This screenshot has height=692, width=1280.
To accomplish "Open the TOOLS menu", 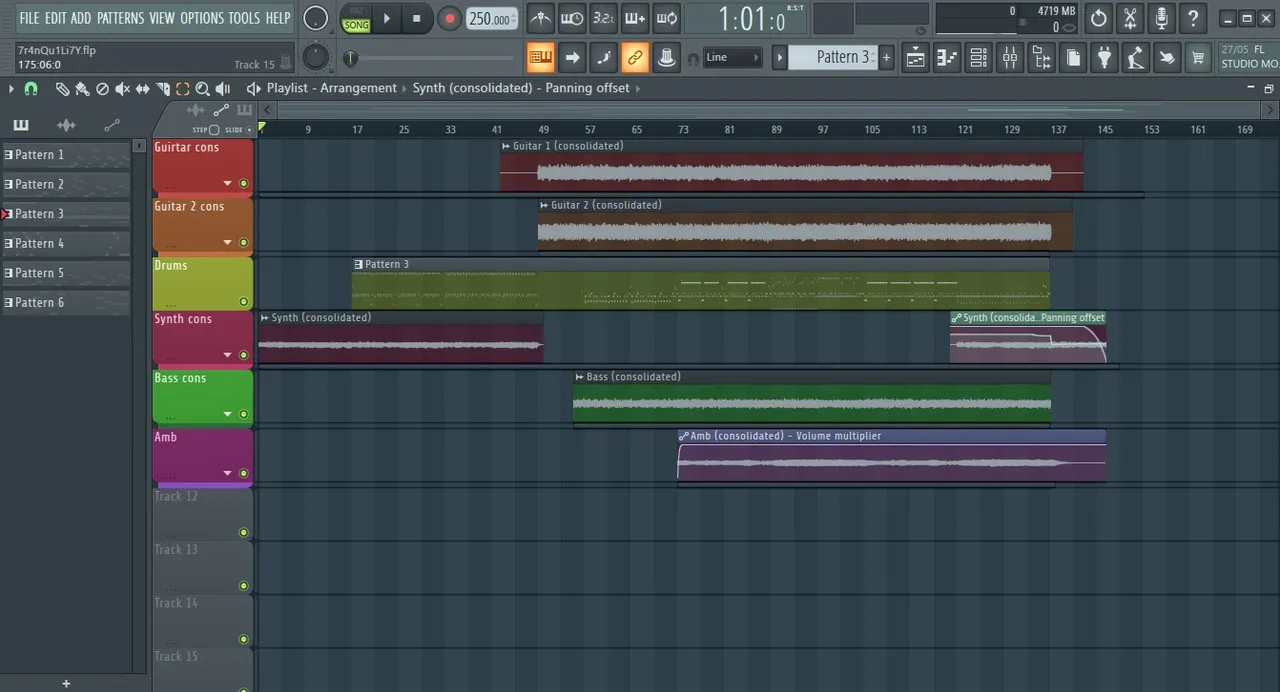I will tap(244, 18).
